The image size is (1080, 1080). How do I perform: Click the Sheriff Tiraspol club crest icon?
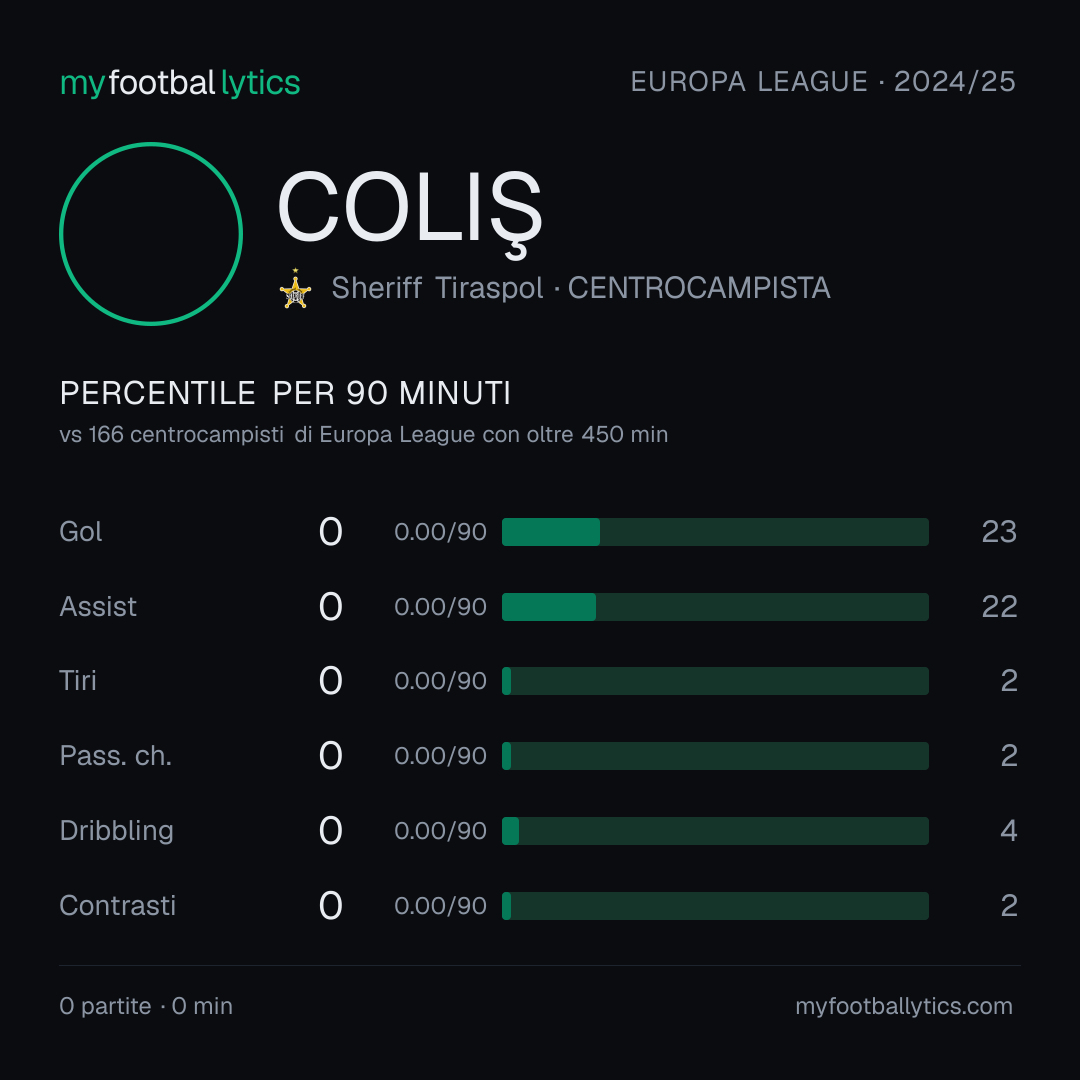(295, 289)
